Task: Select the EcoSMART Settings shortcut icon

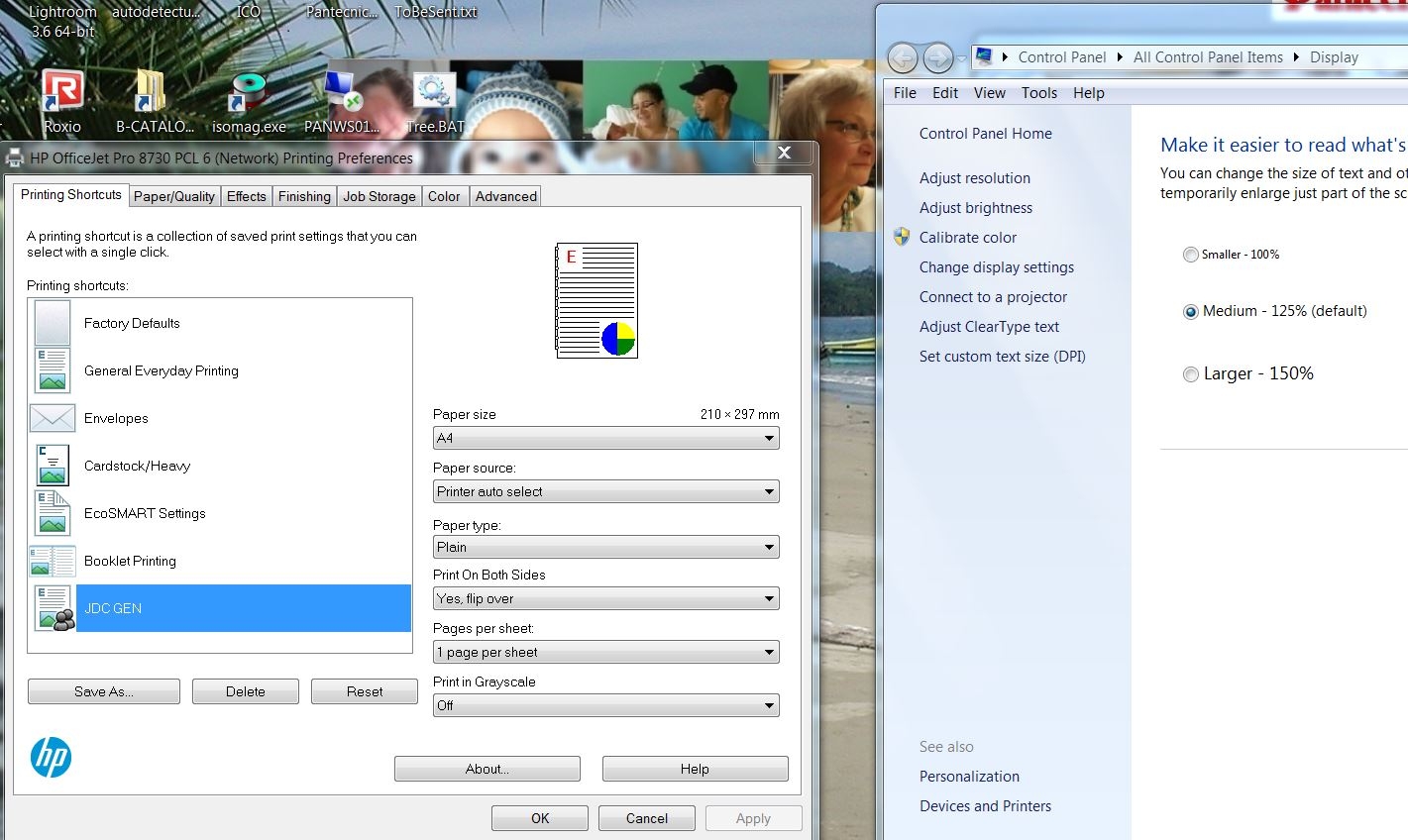Action: (x=53, y=513)
